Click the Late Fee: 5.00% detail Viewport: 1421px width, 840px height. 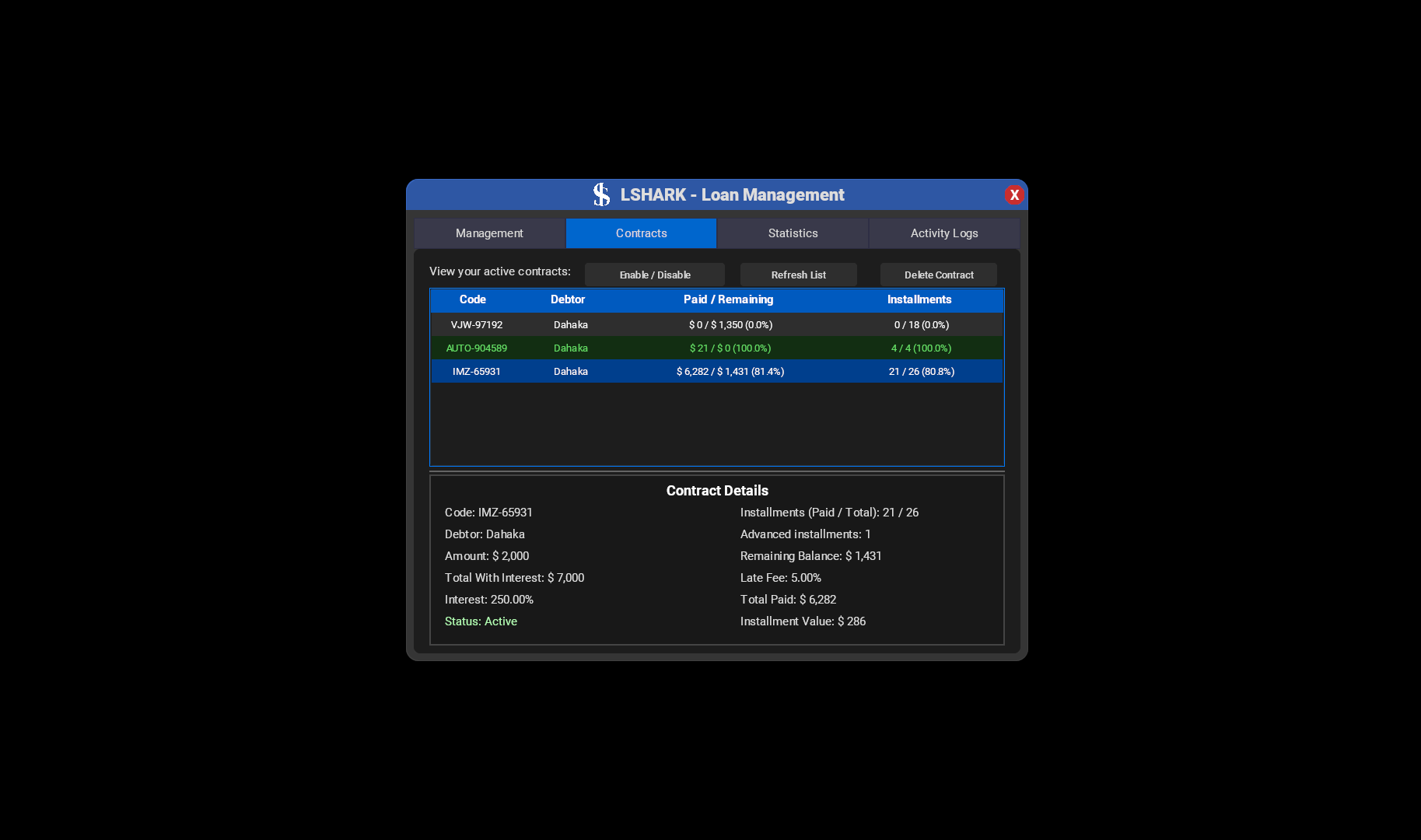(x=781, y=578)
